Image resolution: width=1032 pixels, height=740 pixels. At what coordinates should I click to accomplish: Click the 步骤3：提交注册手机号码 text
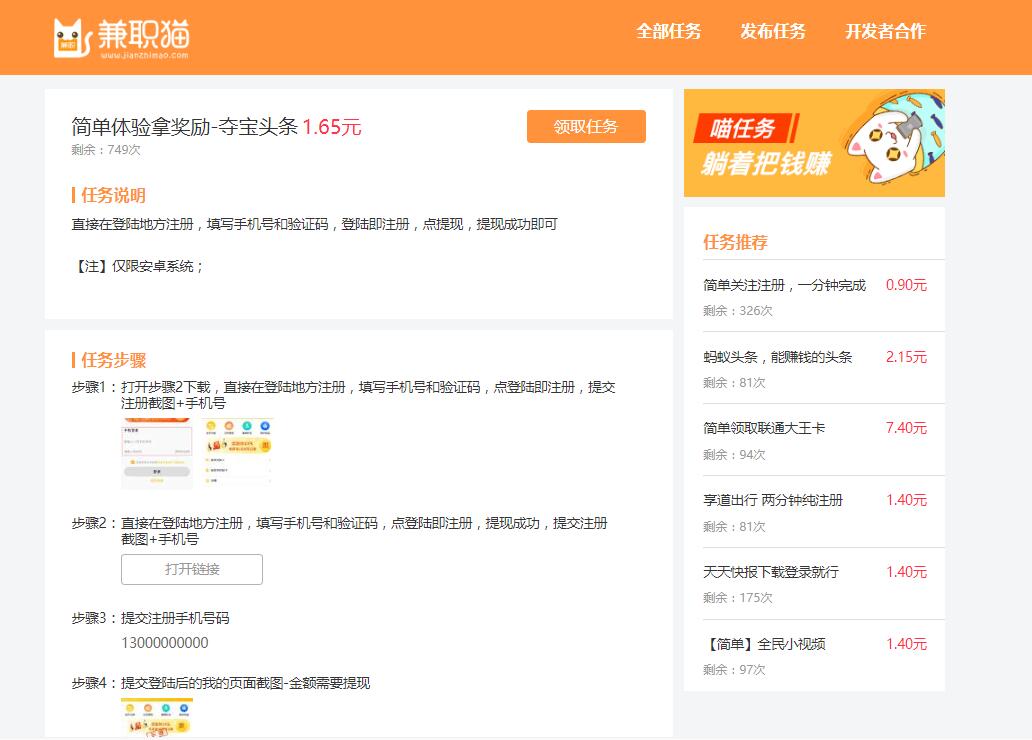point(150,618)
